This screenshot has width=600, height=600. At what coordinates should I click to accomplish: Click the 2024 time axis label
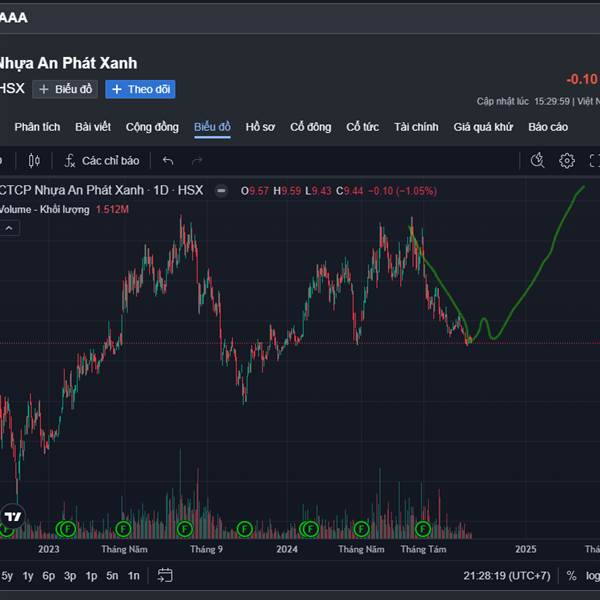click(287, 549)
